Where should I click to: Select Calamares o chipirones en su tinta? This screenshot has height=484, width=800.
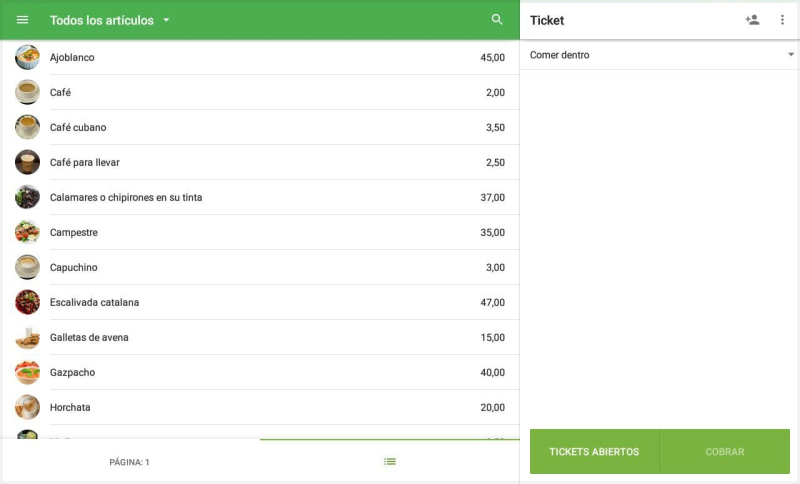[126, 198]
